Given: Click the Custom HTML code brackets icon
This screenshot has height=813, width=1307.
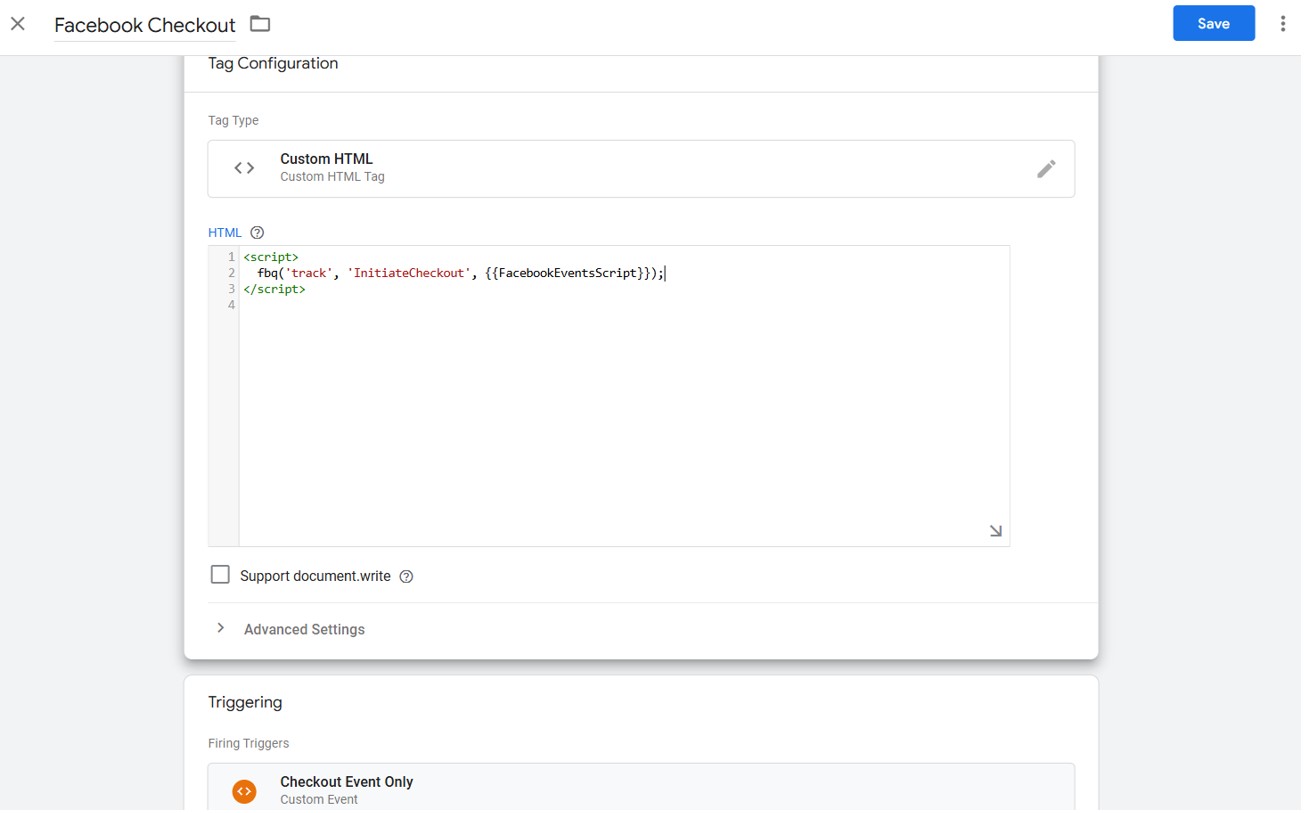Looking at the screenshot, I should pyautogui.click(x=244, y=168).
